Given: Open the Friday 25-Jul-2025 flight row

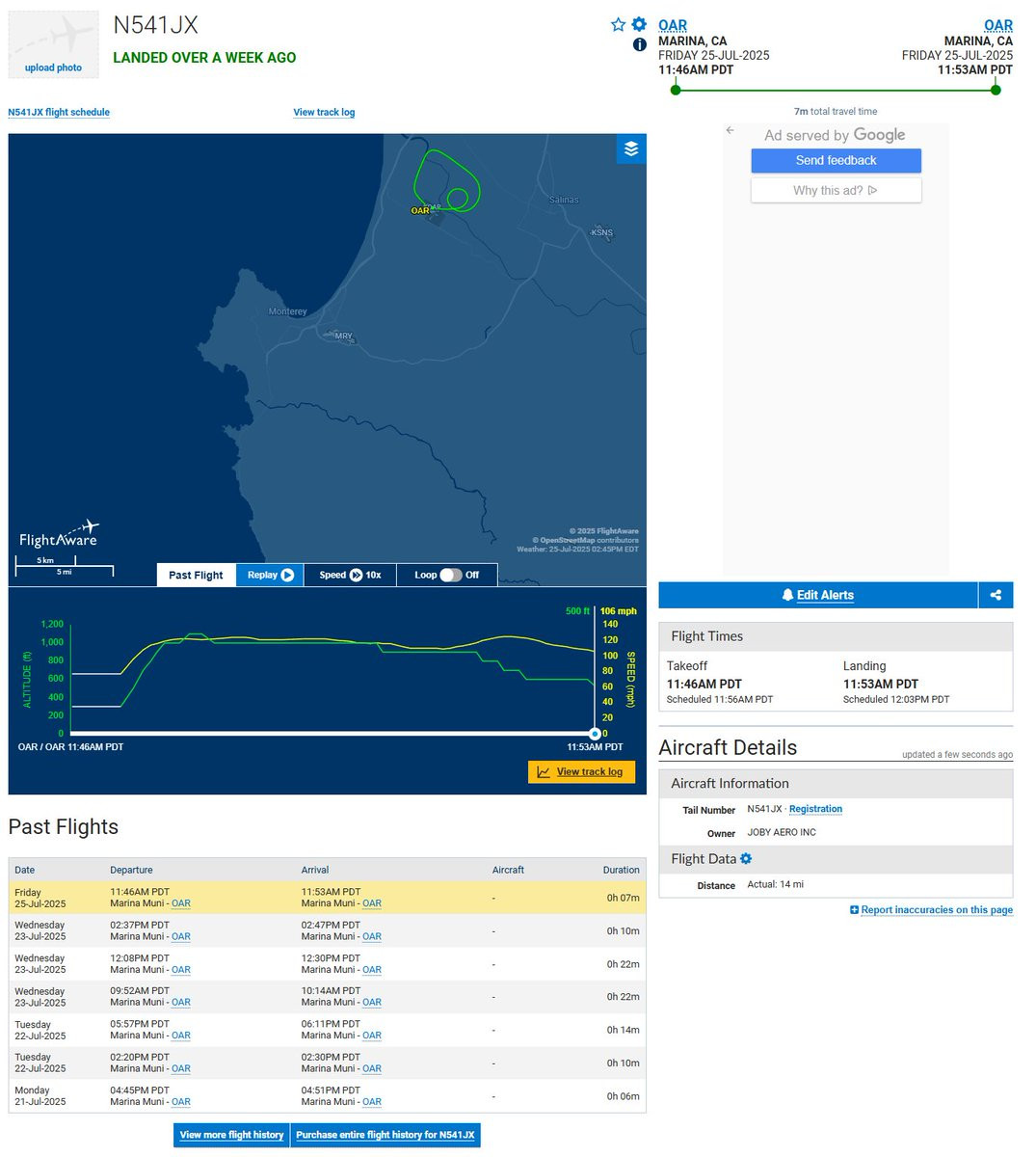Looking at the screenshot, I should [327, 898].
